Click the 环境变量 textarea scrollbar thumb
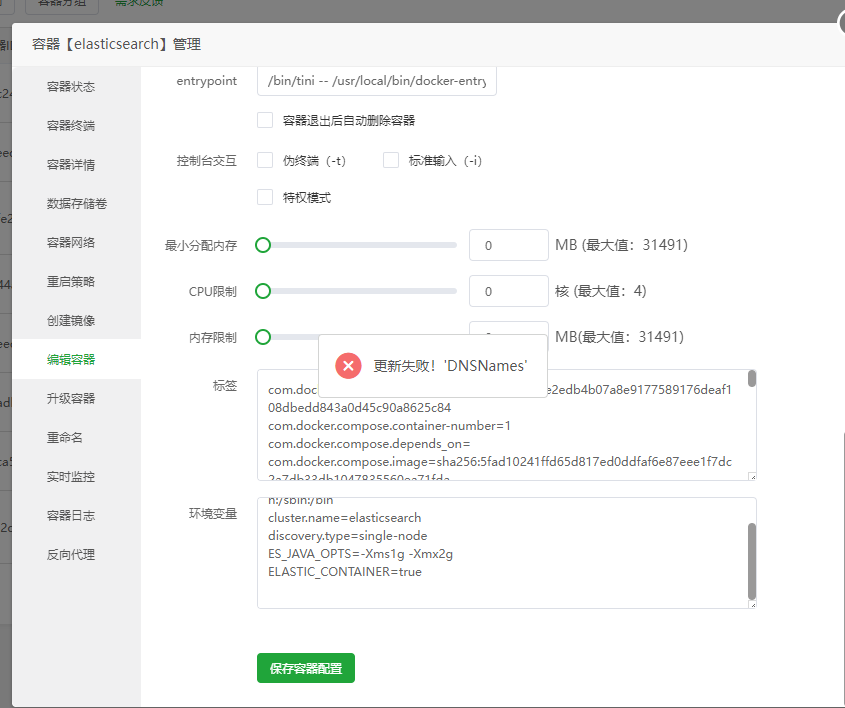 coord(752,561)
